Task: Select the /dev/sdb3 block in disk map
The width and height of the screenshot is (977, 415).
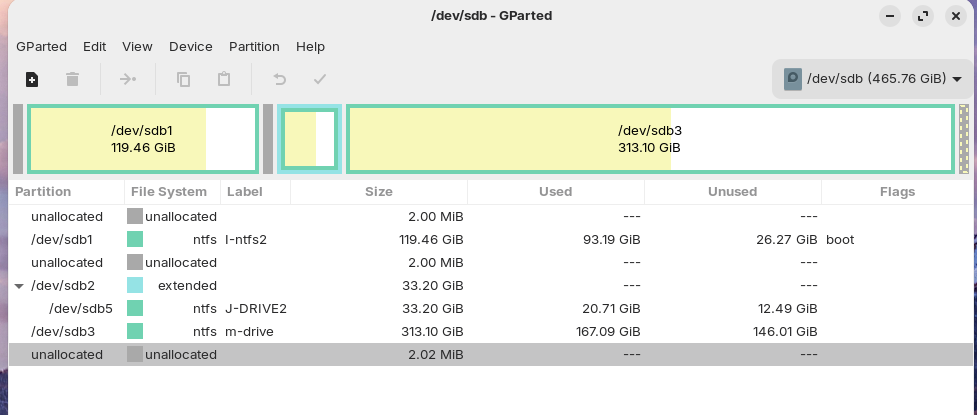Action: pyautogui.click(x=649, y=139)
